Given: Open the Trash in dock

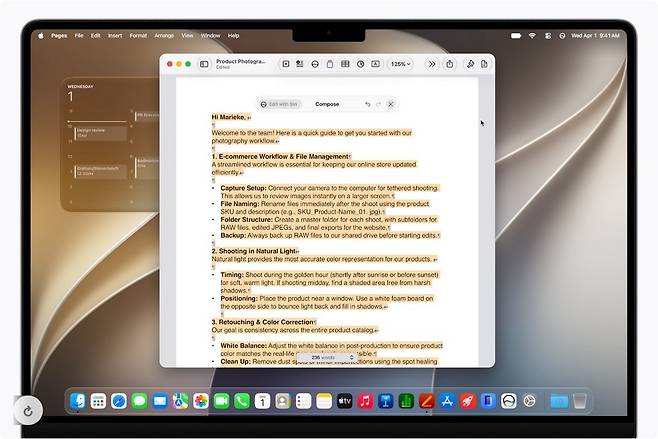Looking at the screenshot, I should [580, 401].
